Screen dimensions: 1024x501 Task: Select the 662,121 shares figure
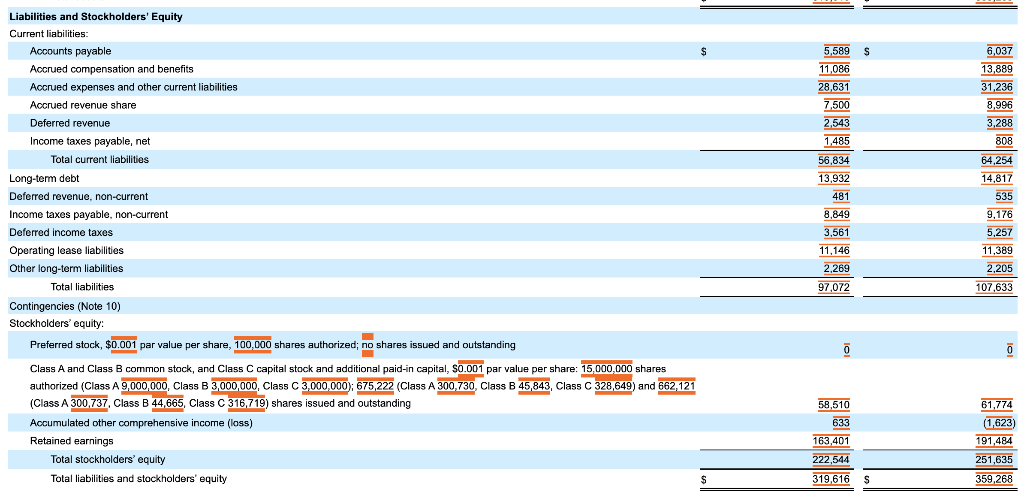tap(677, 386)
